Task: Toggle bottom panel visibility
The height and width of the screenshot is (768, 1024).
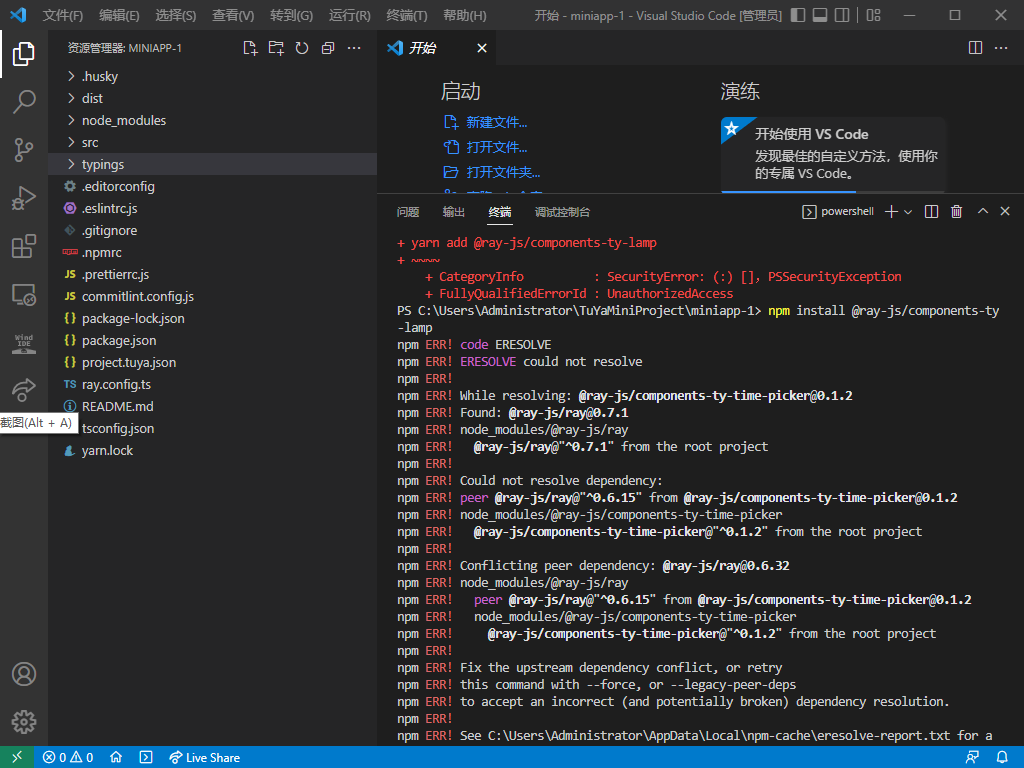Action: 820,15
